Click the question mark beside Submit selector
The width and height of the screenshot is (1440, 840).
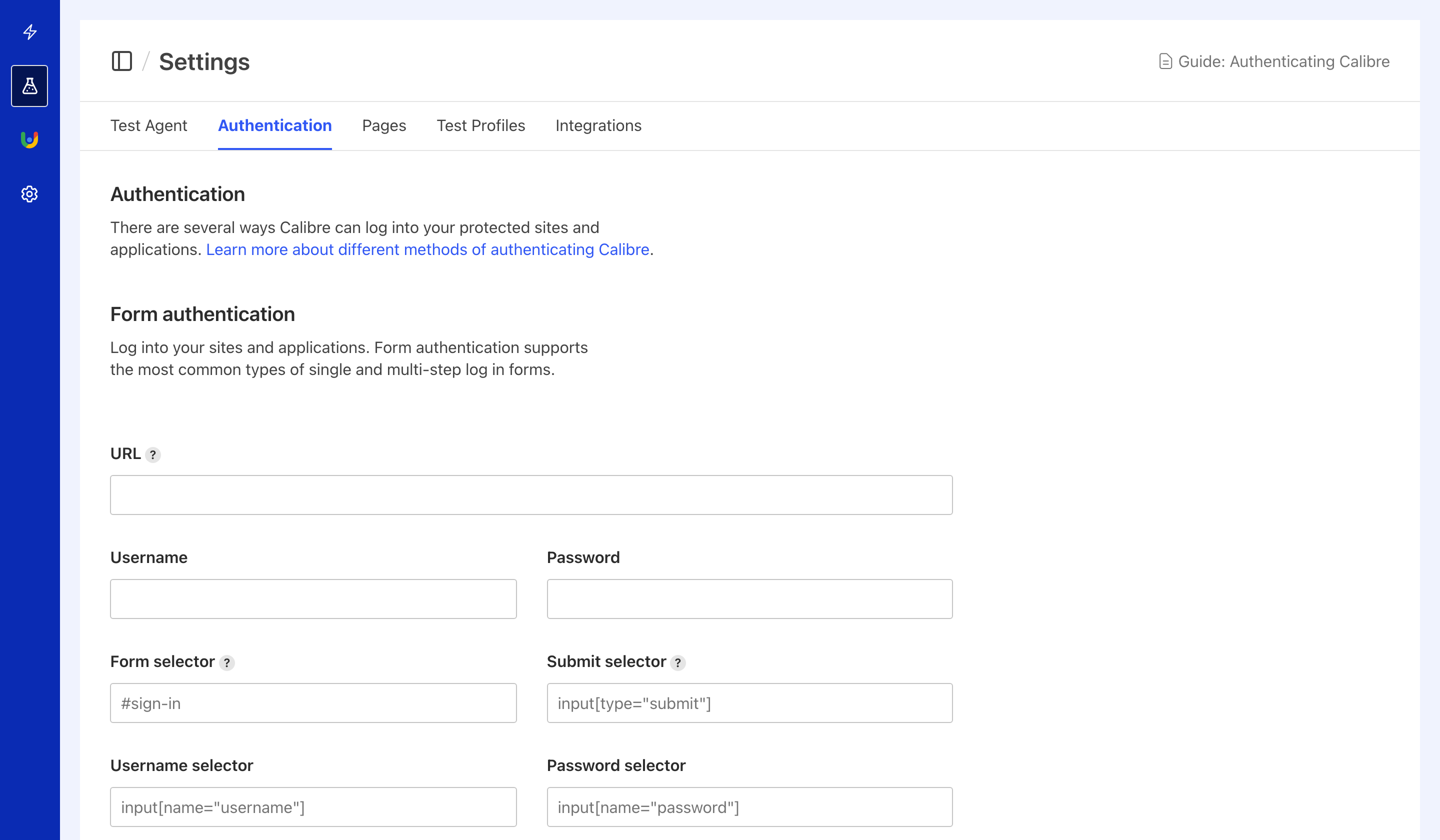click(x=679, y=663)
